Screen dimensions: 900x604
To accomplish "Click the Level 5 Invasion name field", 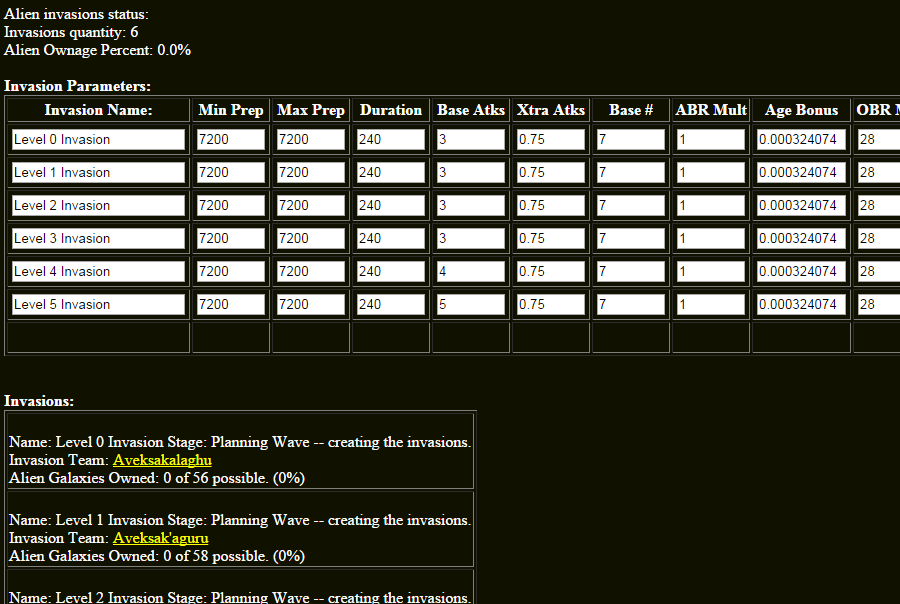I will [x=98, y=305].
